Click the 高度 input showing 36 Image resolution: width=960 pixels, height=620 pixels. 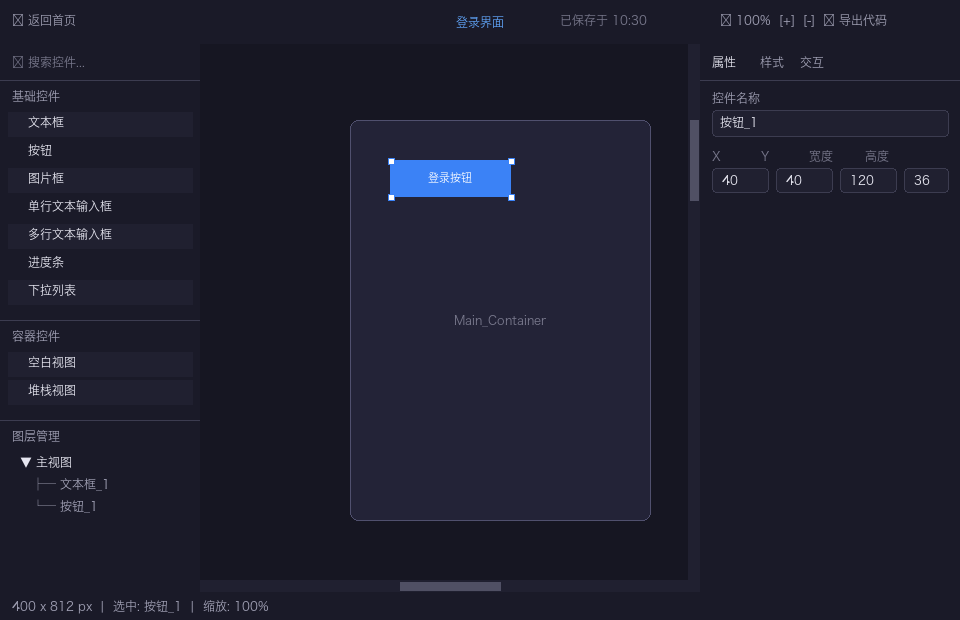coord(926,181)
